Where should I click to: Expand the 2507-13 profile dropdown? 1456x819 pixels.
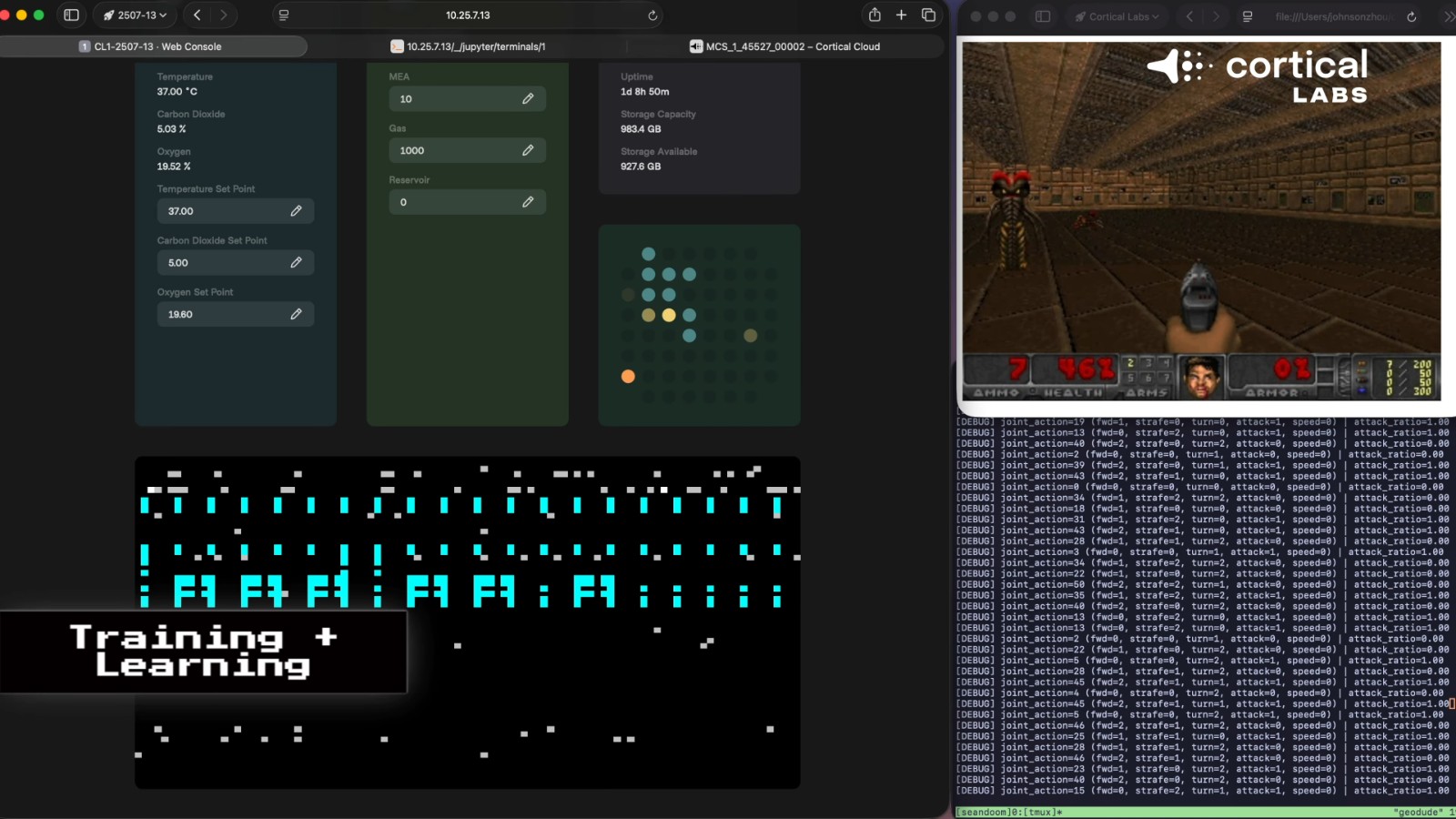tap(136, 15)
